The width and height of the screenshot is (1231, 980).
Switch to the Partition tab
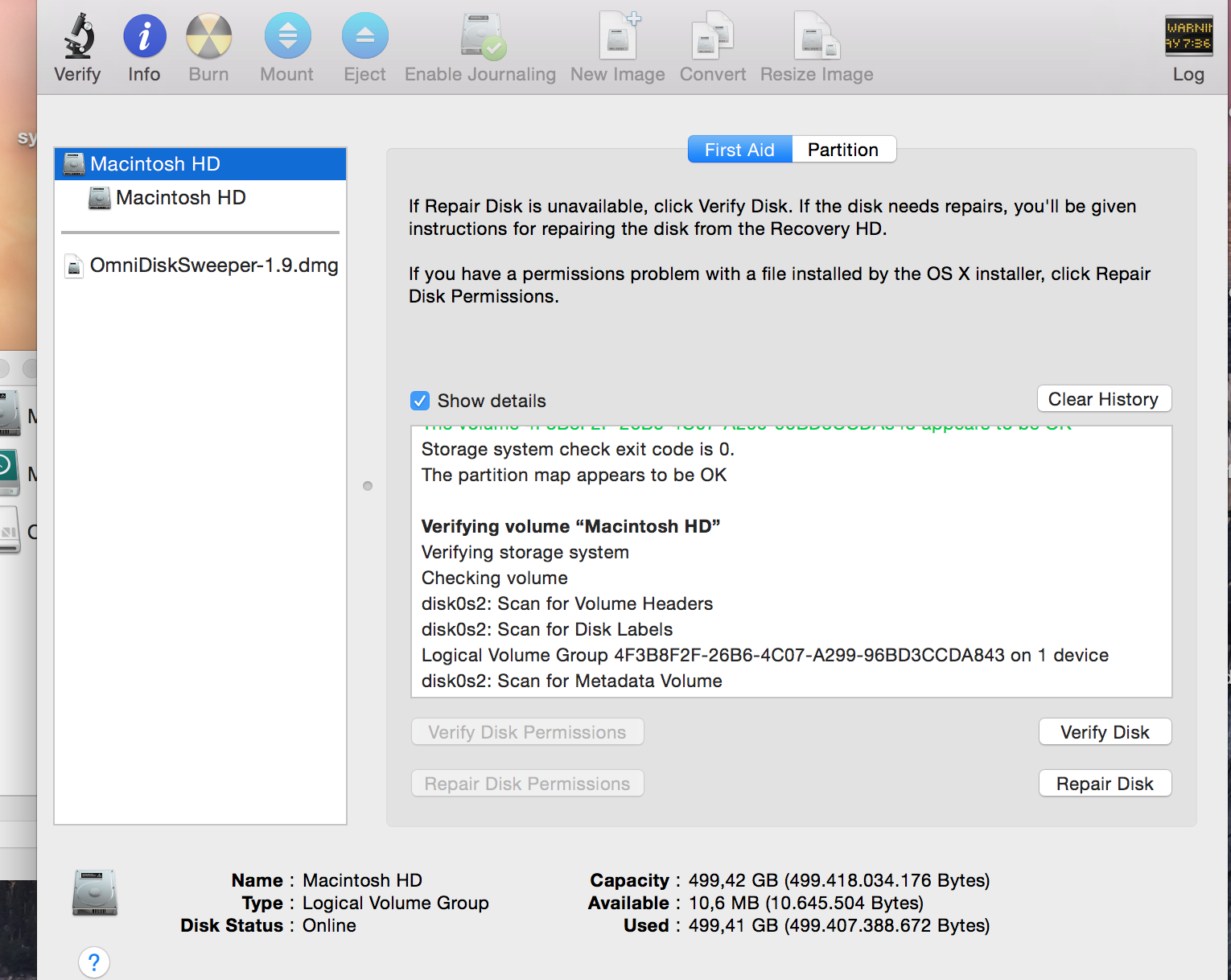coord(844,150)
